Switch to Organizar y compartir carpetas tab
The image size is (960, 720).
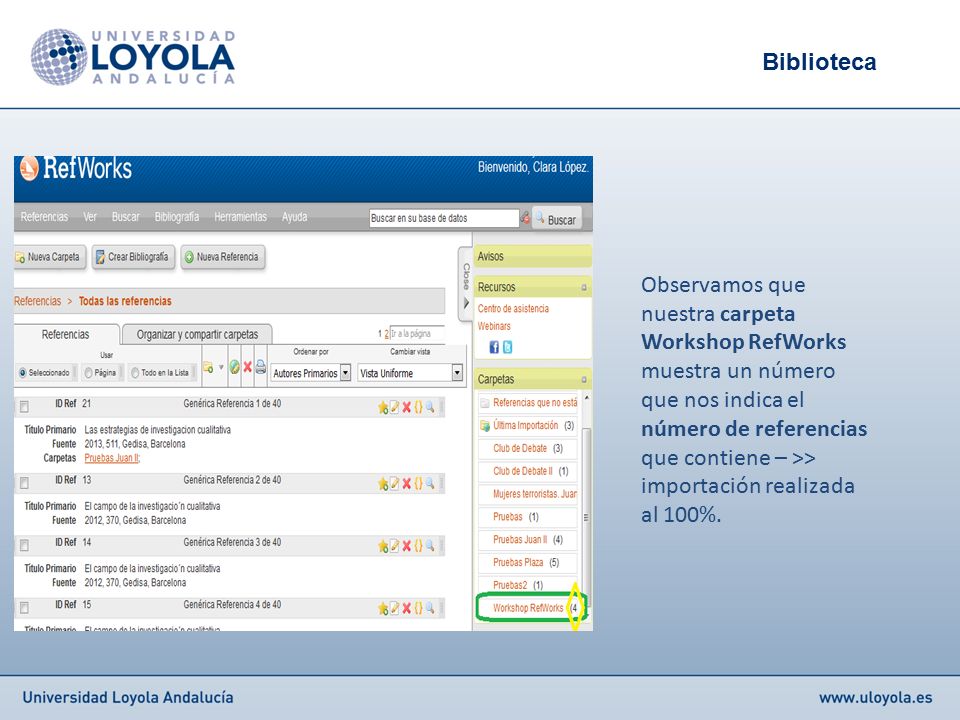197,334
